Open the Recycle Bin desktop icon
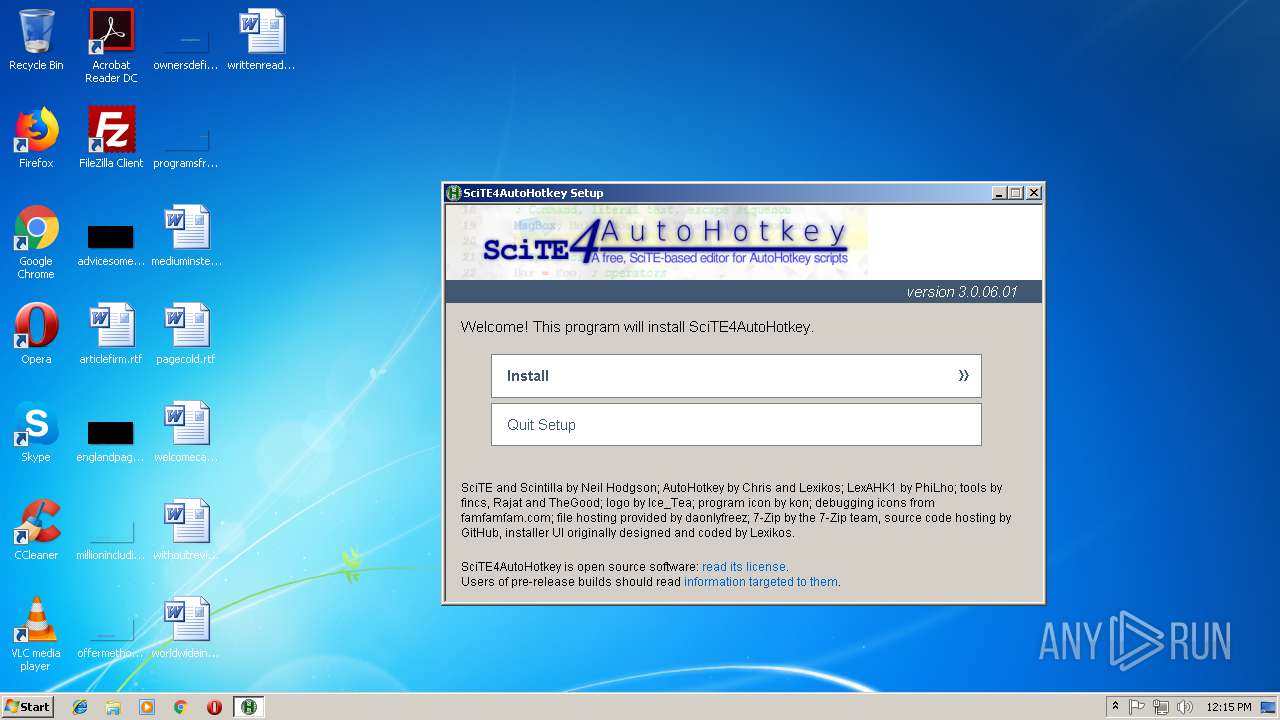 point(36,40)
